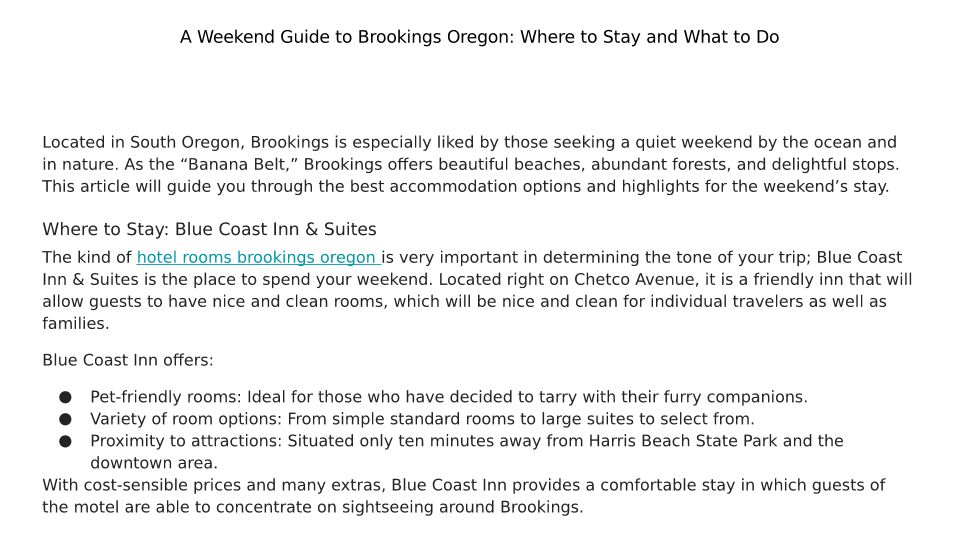Click "The kind of" before the link
Viewport: 960px width, 540px height.
87,258
